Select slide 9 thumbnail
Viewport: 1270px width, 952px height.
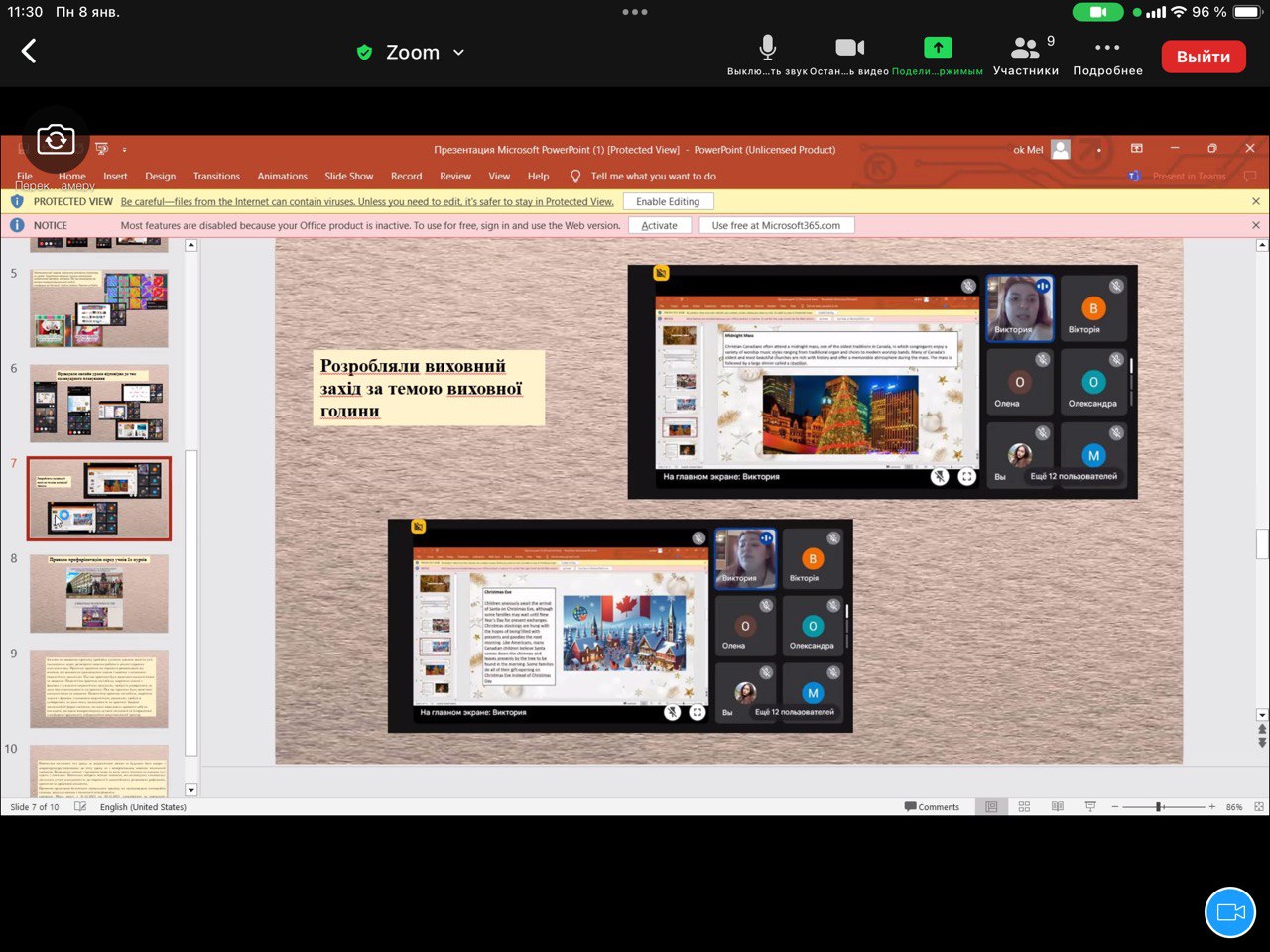[99, 688]
